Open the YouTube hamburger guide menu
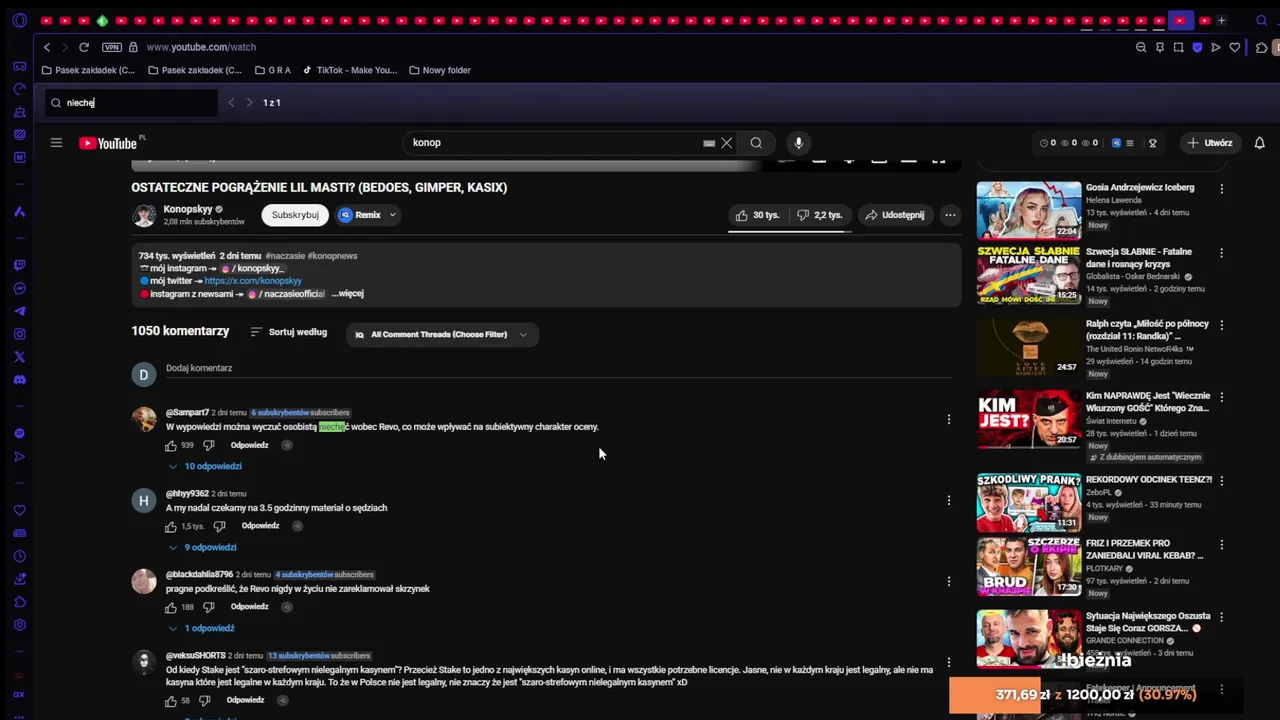The image size is (1280, 720). (56, 143)
